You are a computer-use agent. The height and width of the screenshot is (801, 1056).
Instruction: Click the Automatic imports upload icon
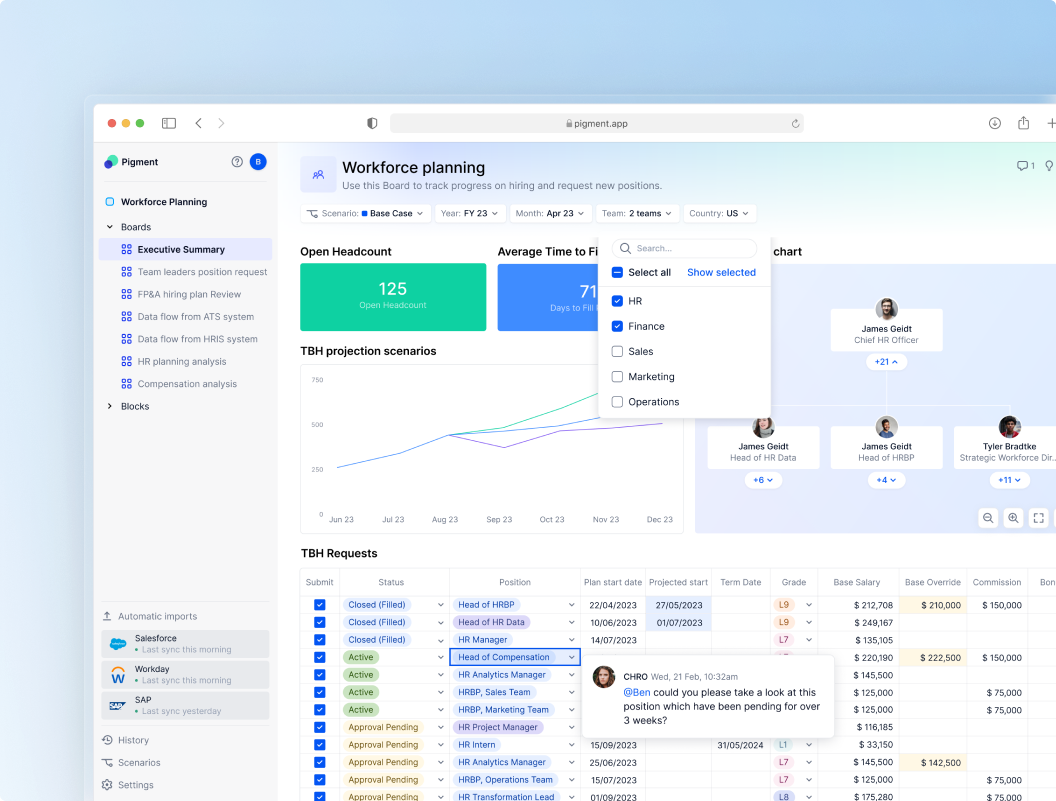click(x=107, y=616)
